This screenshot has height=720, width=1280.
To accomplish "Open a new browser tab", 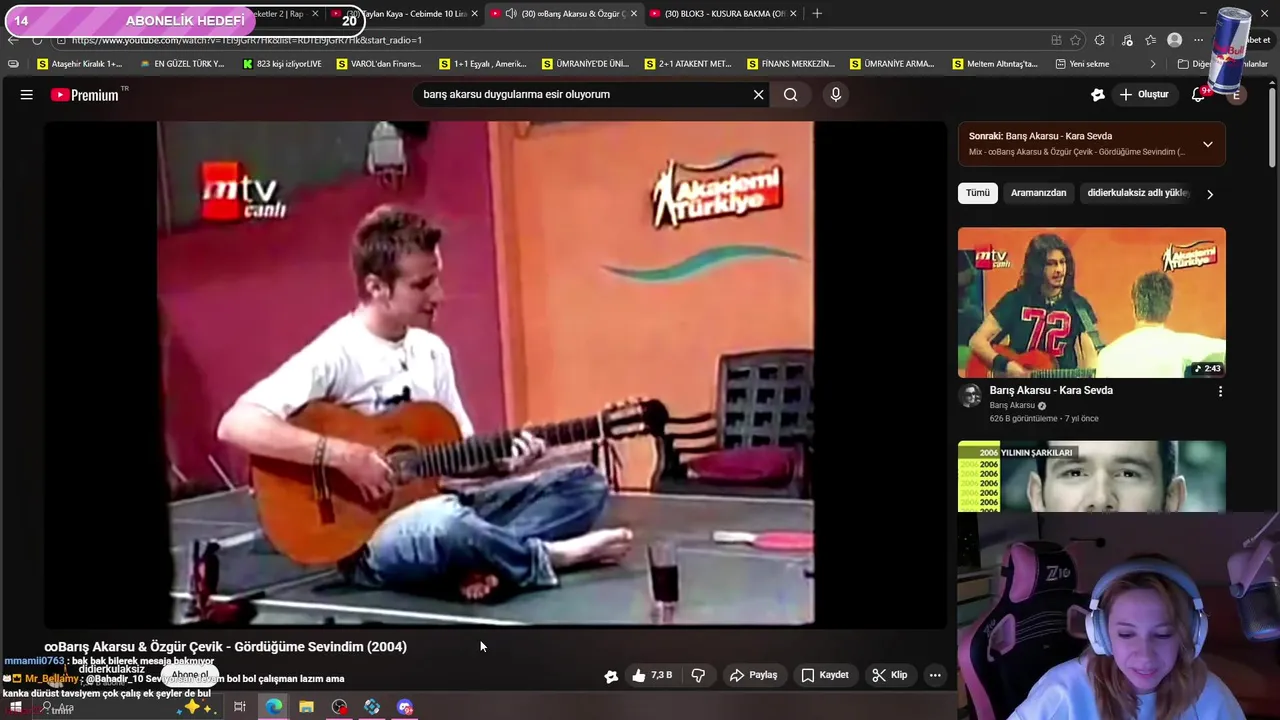I will click(x=817, y=14).
